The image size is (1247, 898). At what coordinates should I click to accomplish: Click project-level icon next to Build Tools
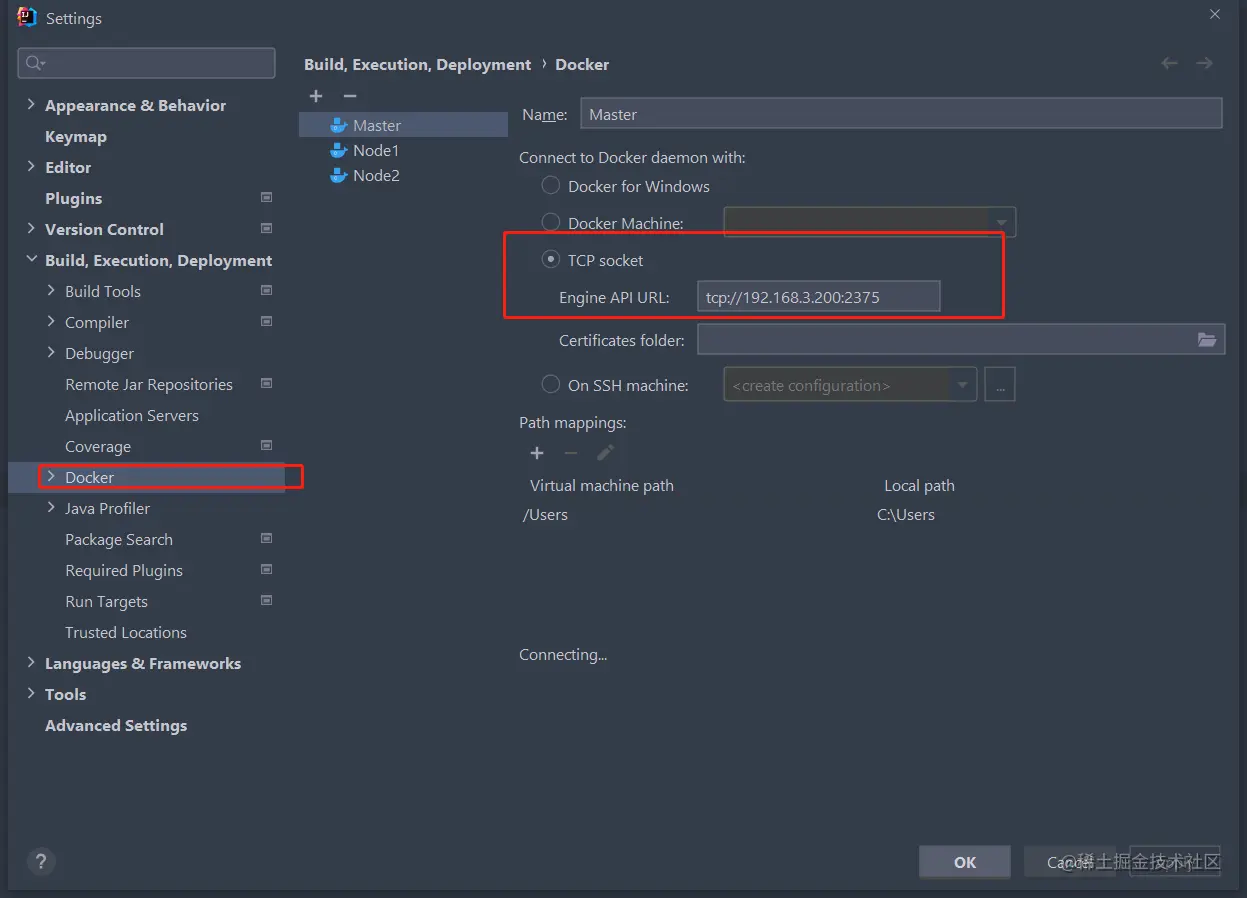click(266, 290)
